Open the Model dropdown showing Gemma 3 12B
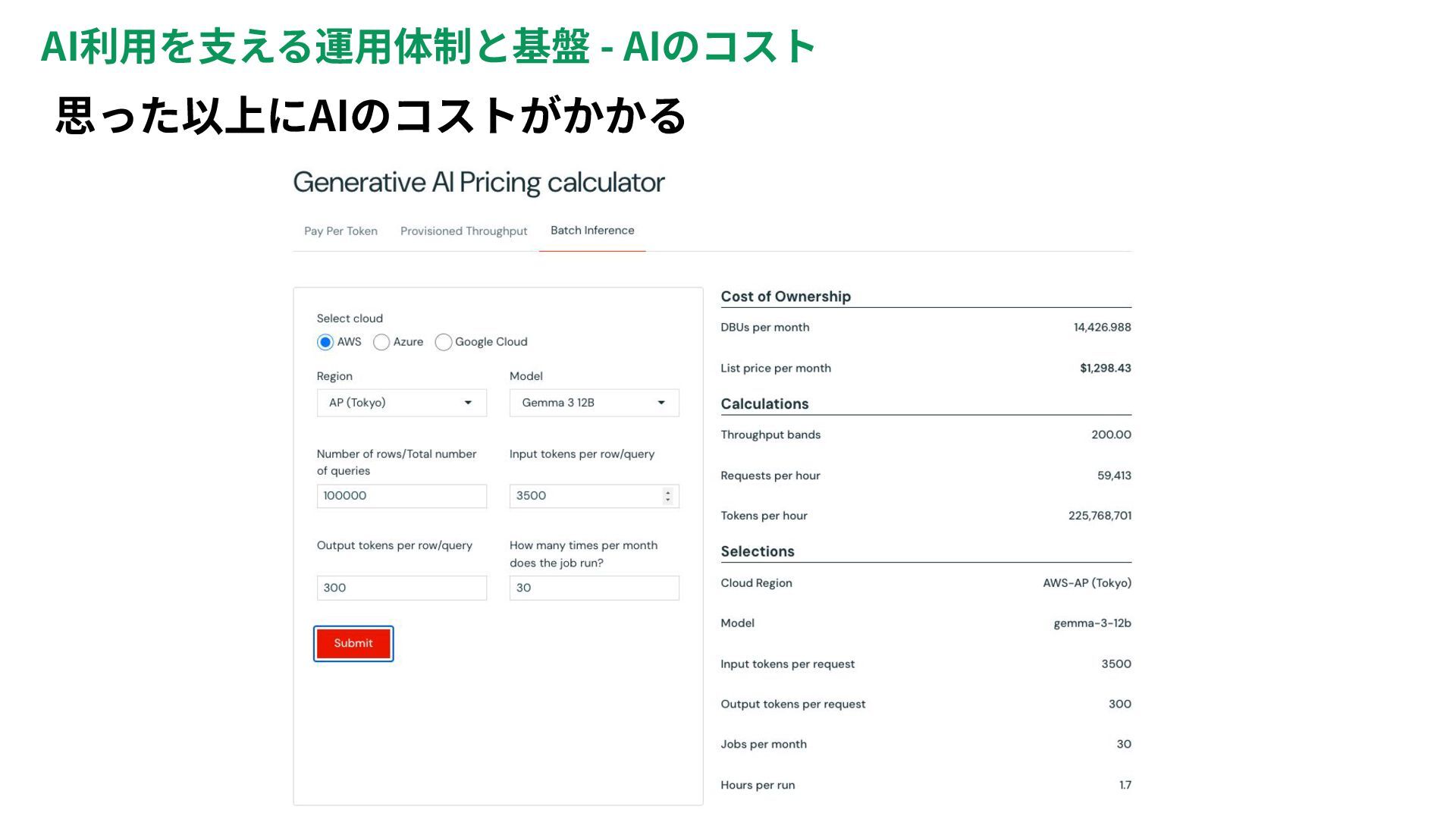This screenshot has width=1456, height=819. click(x=586, y=403)
